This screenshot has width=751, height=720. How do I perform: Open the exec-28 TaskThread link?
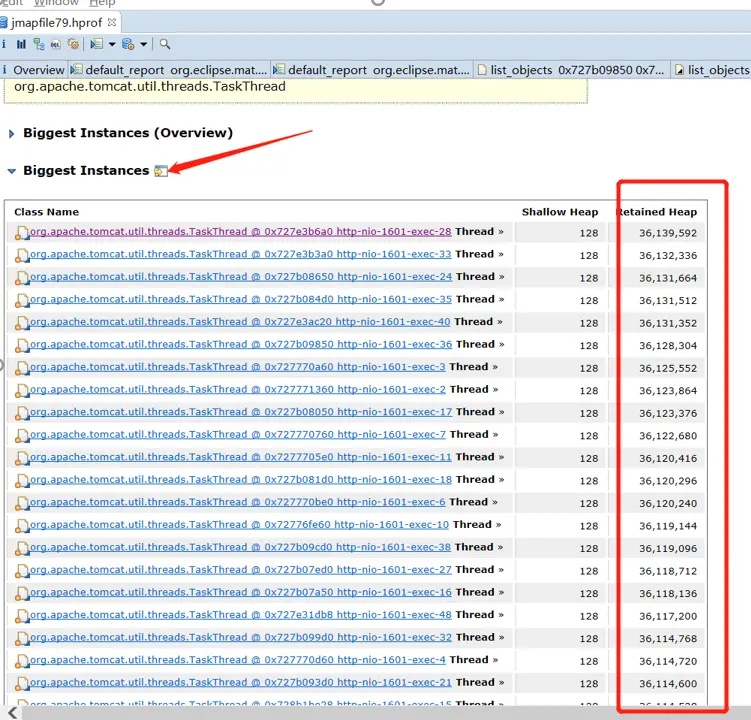tap(240, 232)
